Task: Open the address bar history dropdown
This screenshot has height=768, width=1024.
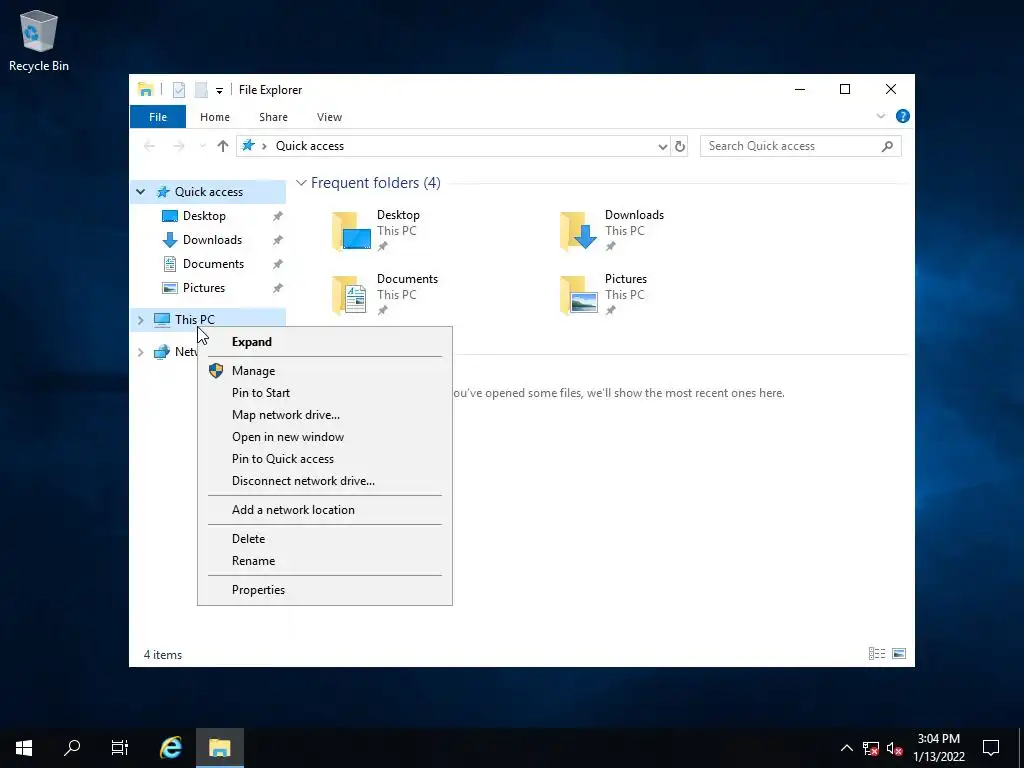Action: (662, 146)
